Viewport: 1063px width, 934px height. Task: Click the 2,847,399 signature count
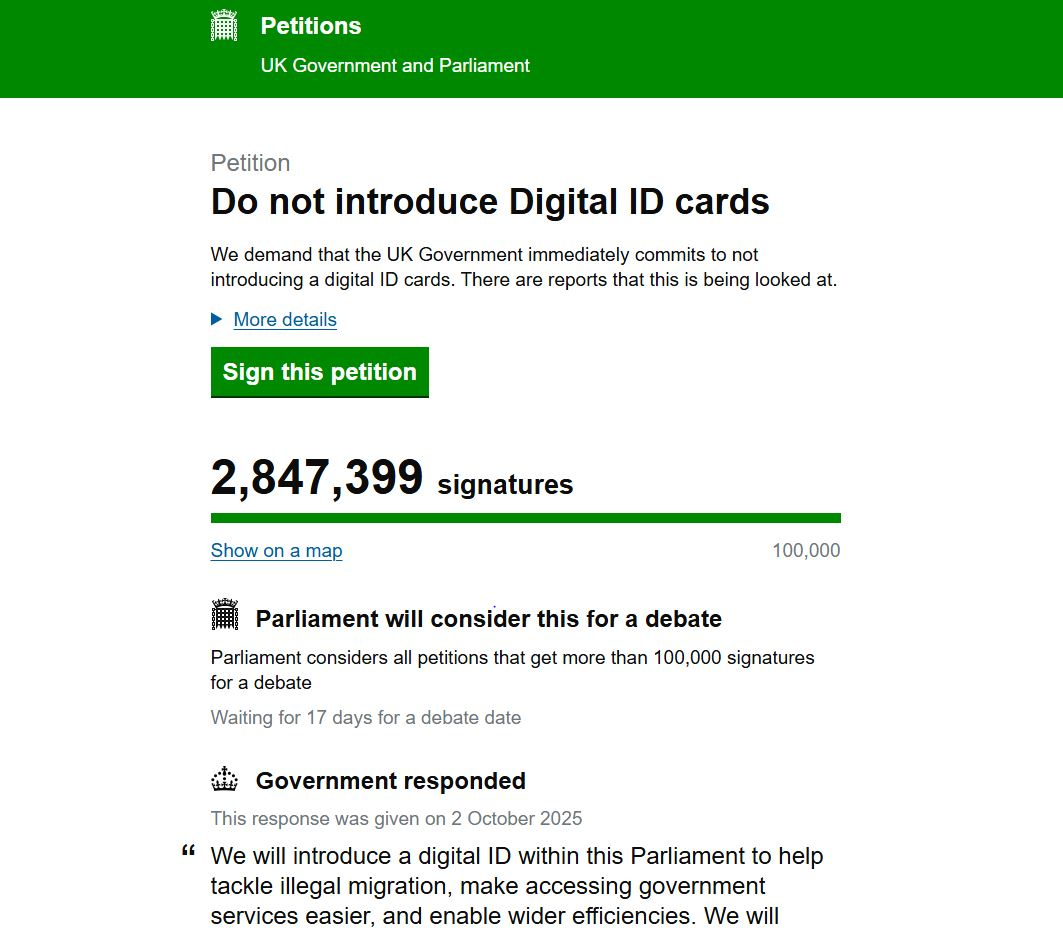point(317,478)
